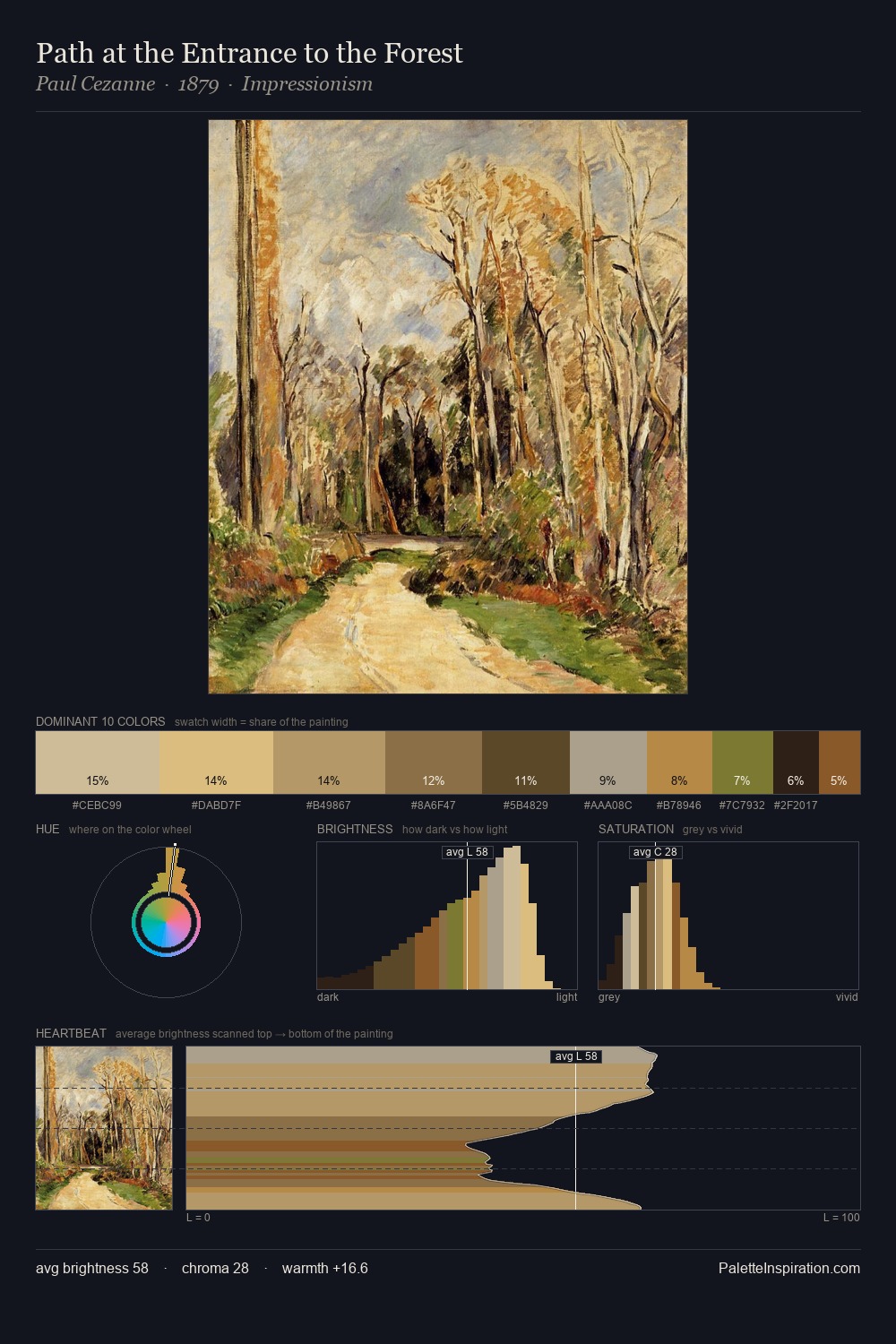The image size is (896, 1344).
Task: Select the 5% rust brown swatch
Action: click(840, 762)
